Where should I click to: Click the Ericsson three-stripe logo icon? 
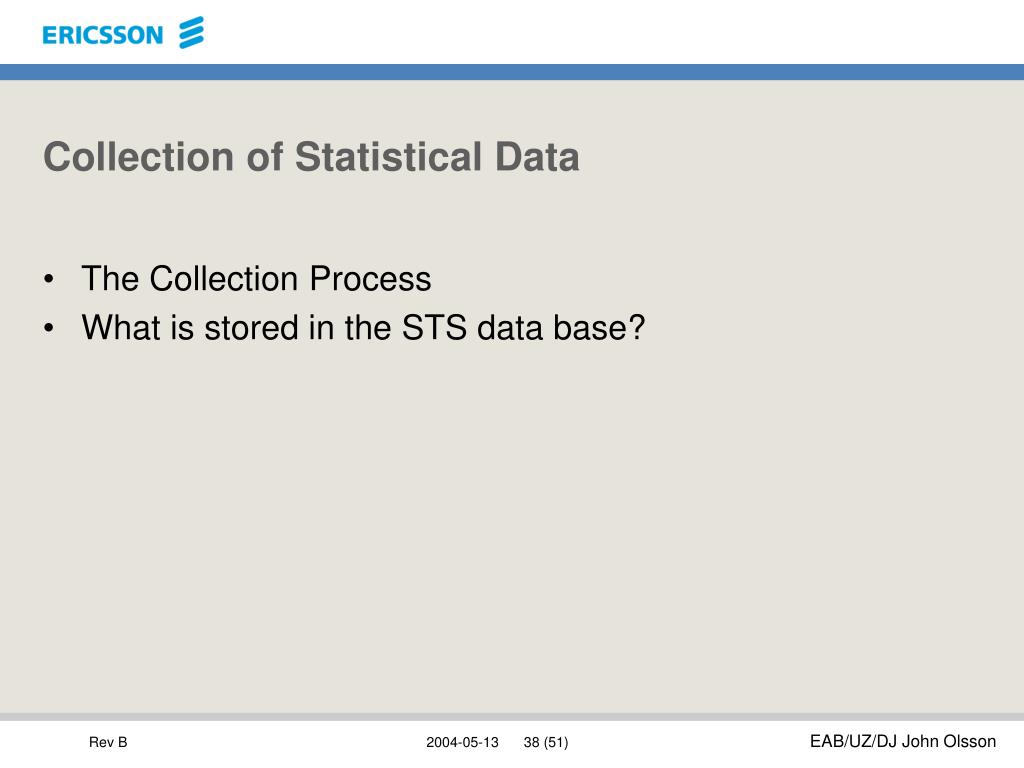191,33
